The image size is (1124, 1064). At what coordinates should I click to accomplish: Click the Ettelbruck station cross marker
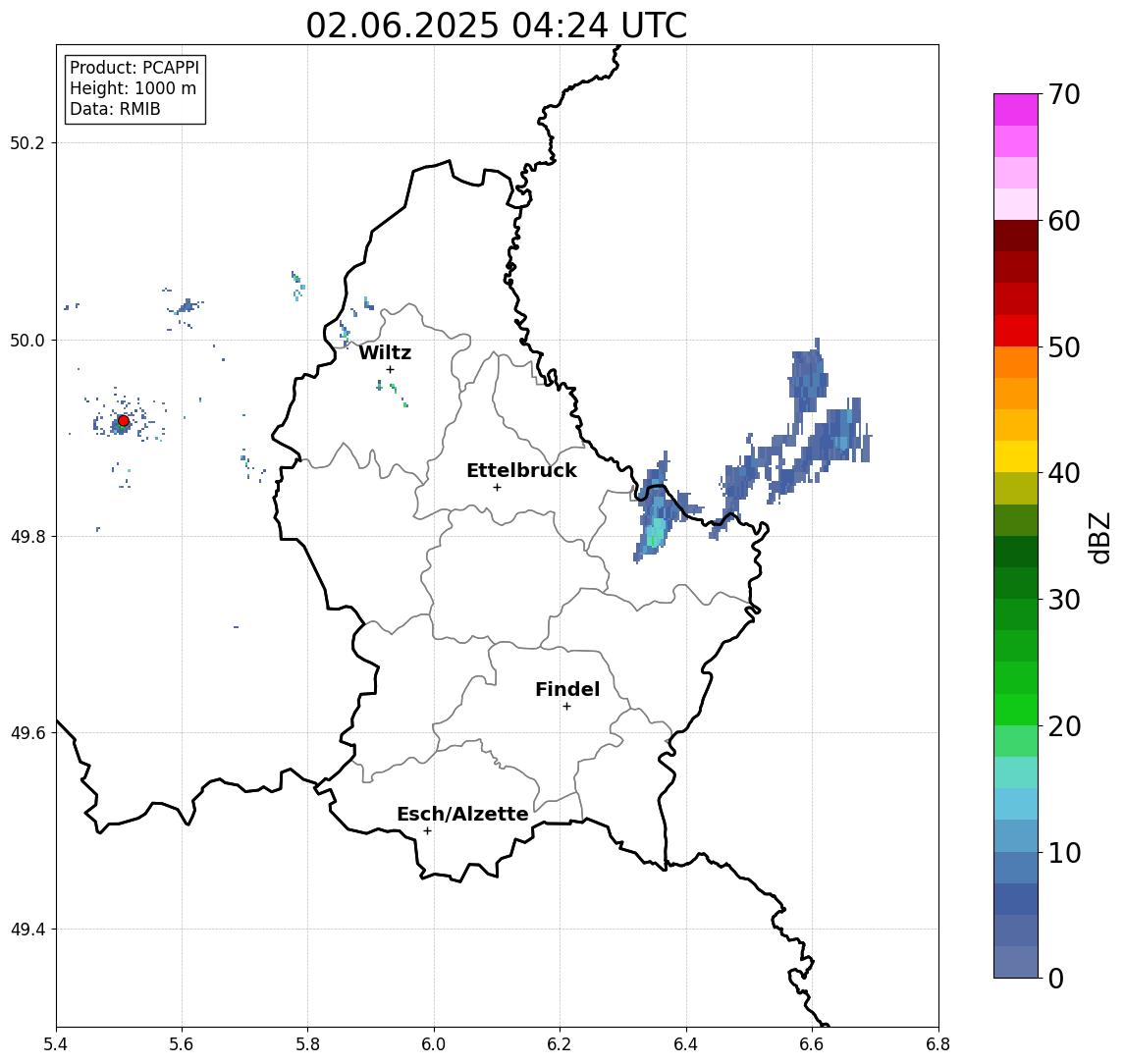497,488
